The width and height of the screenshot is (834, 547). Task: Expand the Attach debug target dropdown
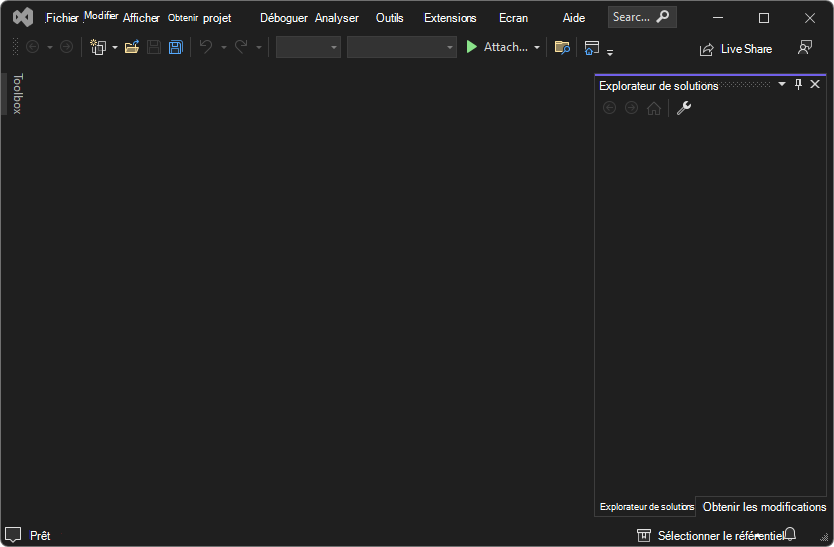pyautogui.click(x=537, y=47)
